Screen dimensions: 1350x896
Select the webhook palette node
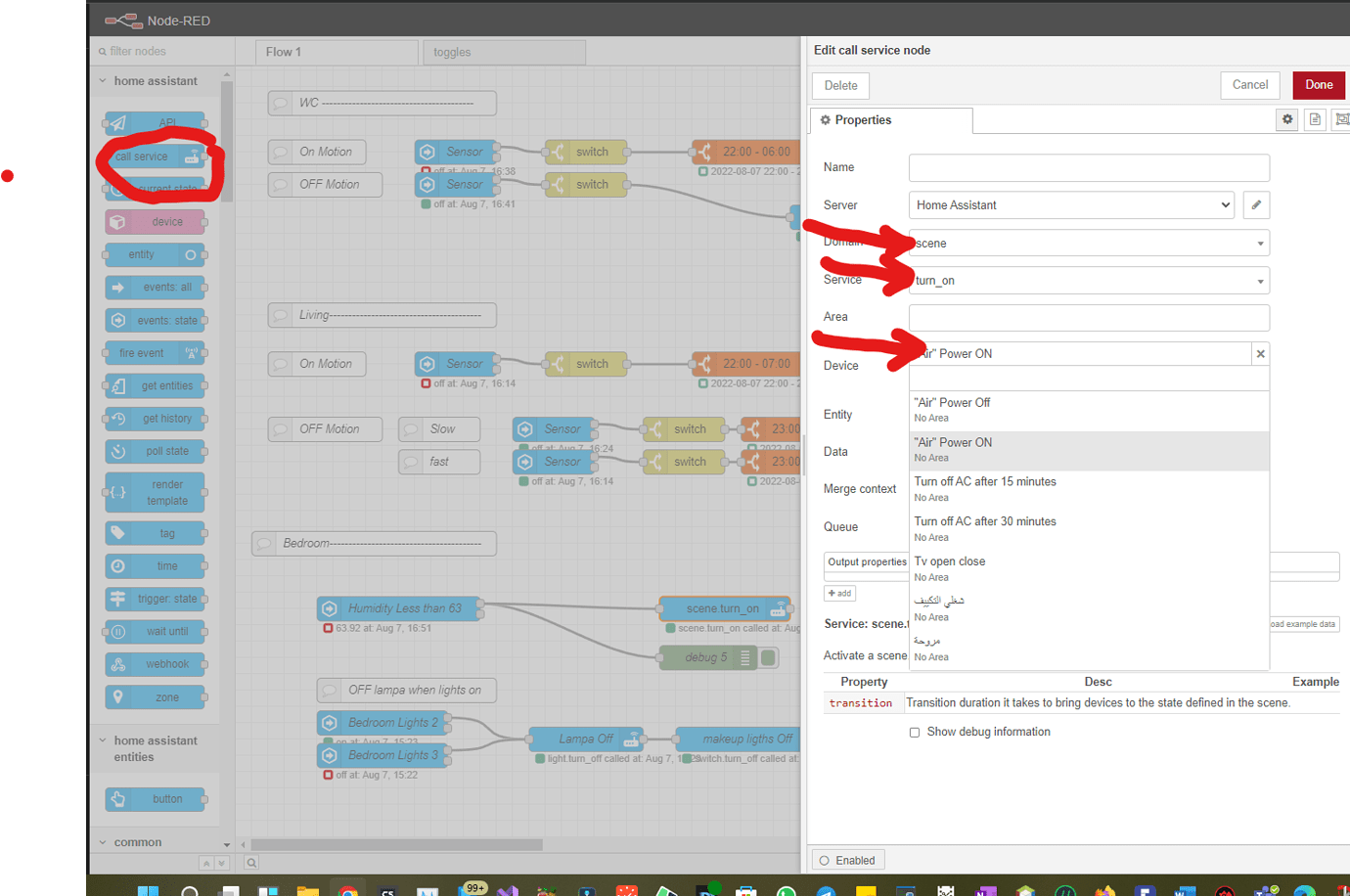[x=156, y=664]
